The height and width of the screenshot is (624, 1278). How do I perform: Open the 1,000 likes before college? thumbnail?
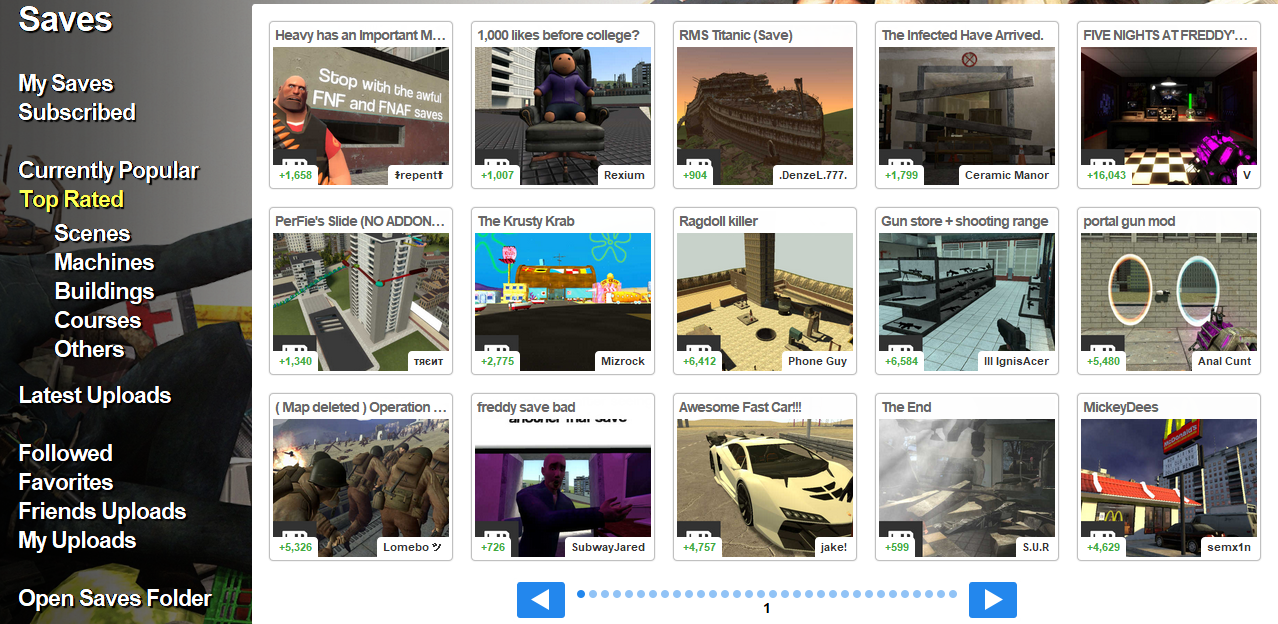tap(563, 116)
